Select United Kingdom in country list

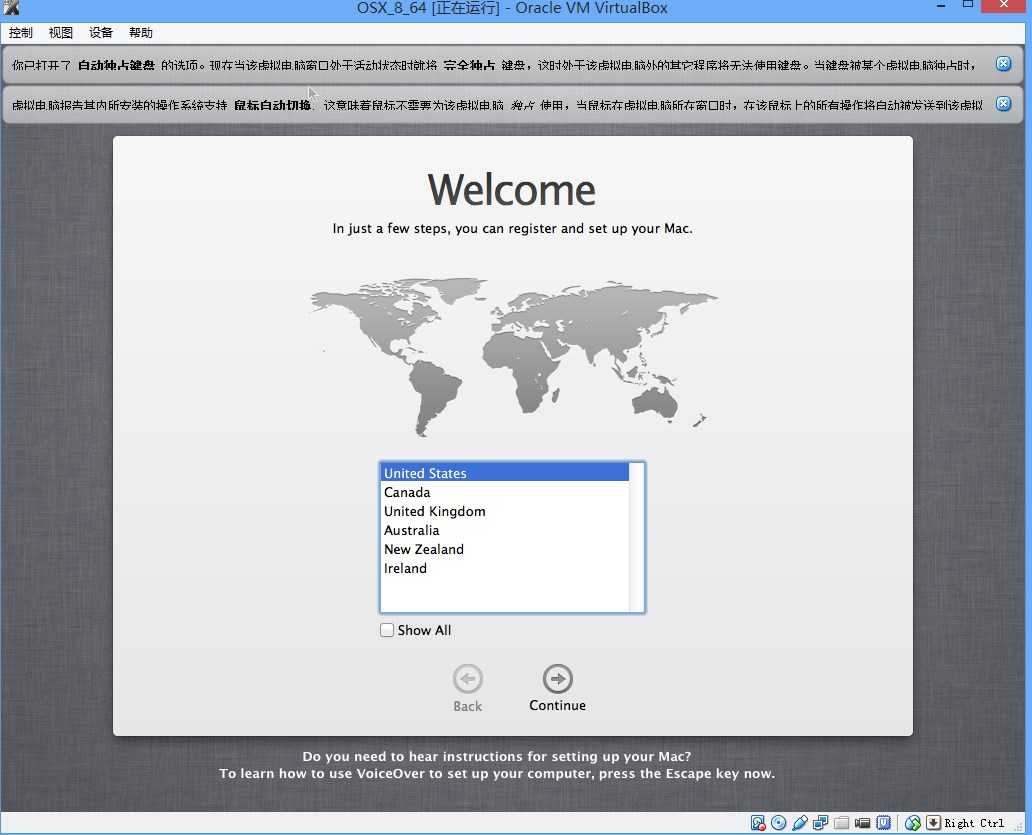coord(505,511)
